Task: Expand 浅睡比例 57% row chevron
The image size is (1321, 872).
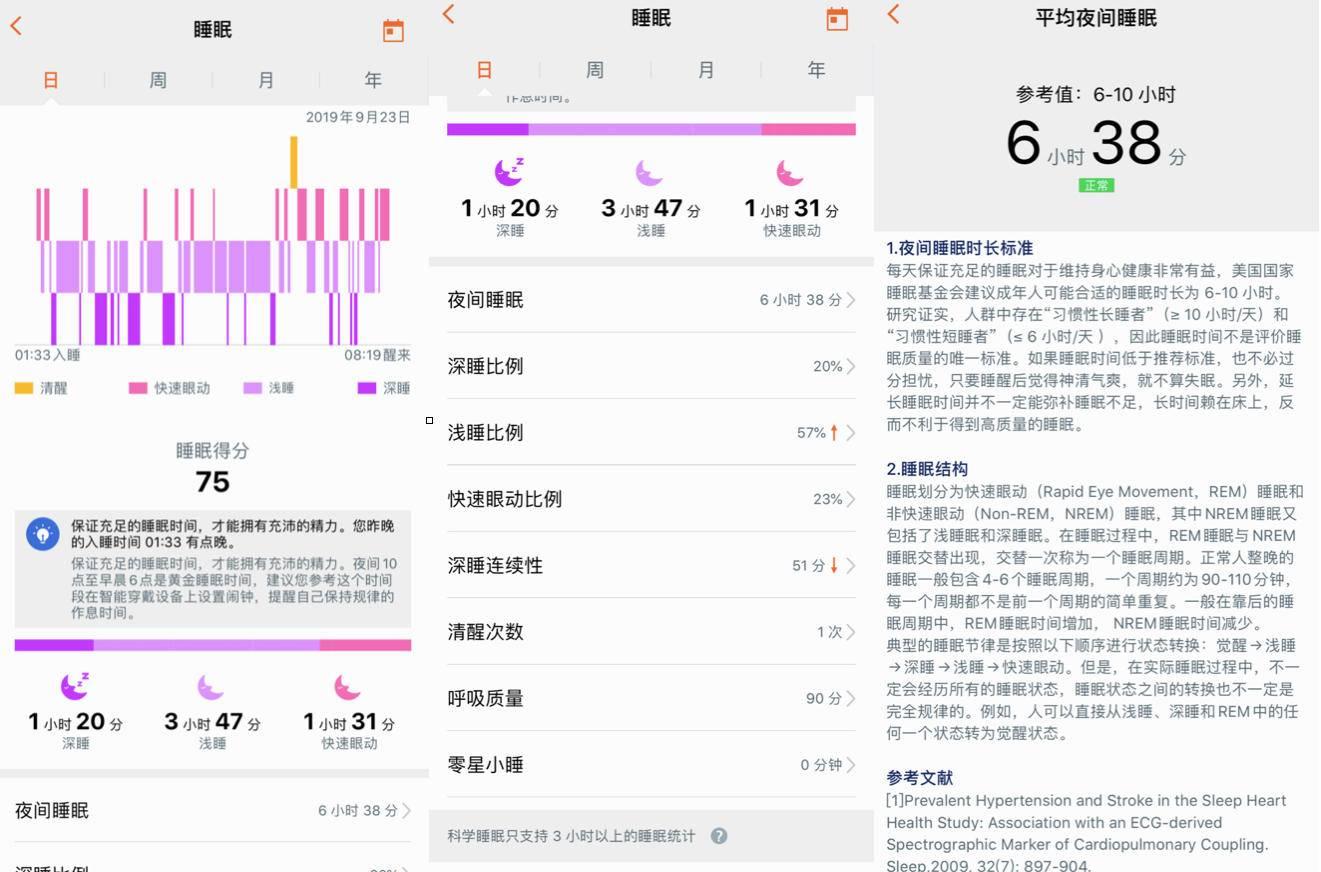Action: coord(851,433)
